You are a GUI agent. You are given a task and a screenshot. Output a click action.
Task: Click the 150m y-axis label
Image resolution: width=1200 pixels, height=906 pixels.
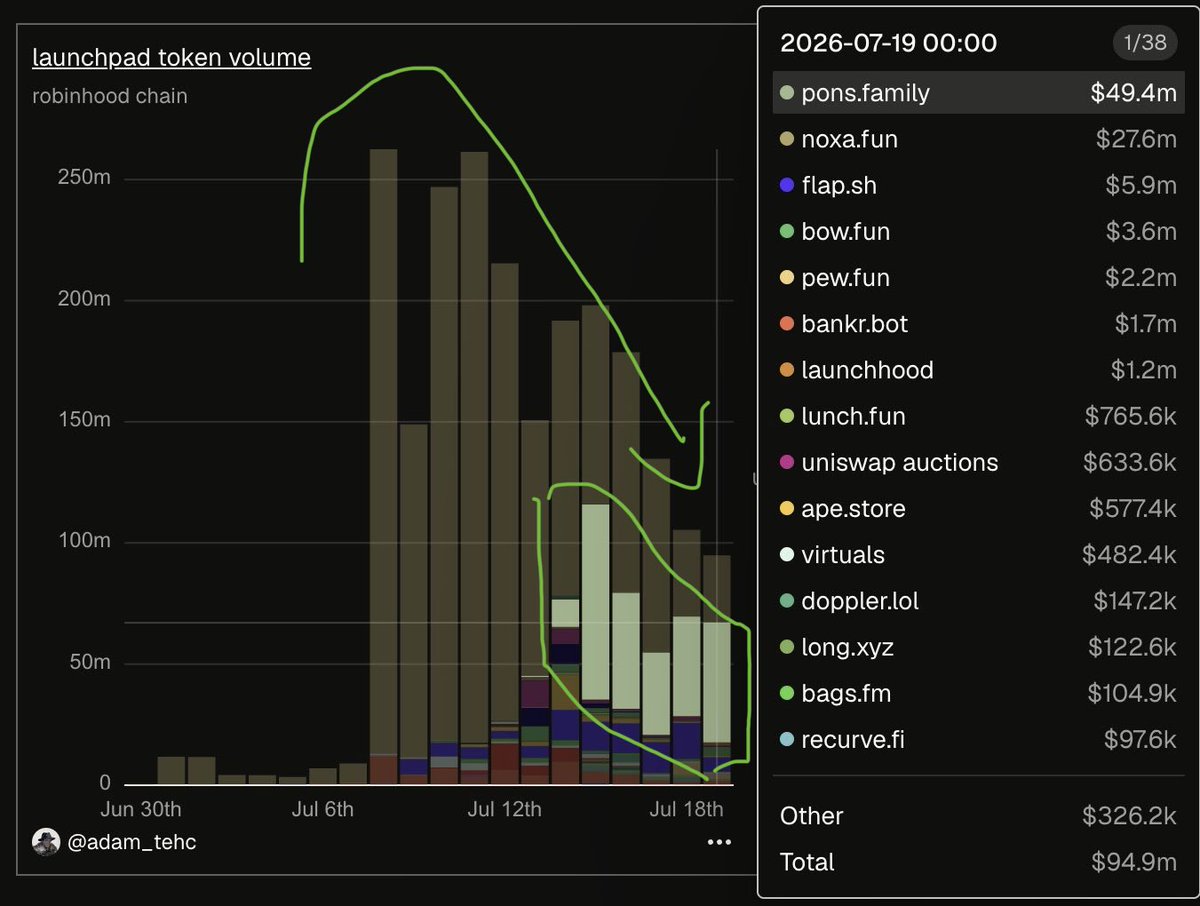tap(82, 421)
